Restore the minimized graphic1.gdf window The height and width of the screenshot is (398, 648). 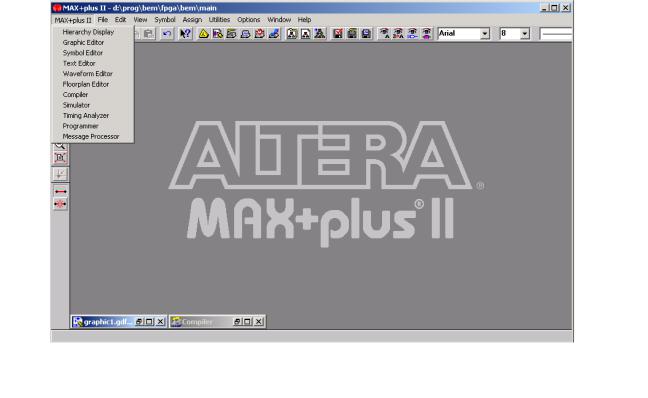coord(139,322)
